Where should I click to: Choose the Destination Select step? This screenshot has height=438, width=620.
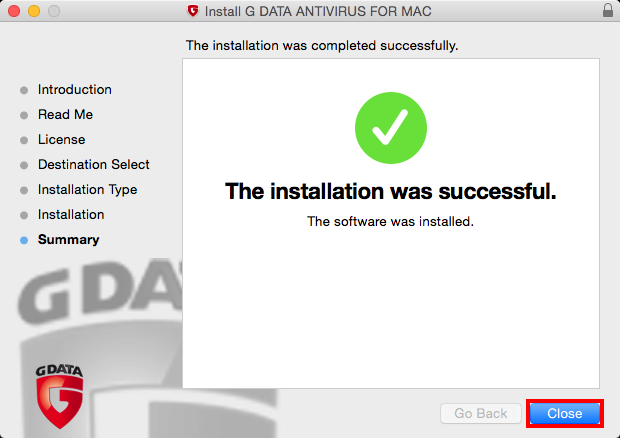(x=94, y=164)
